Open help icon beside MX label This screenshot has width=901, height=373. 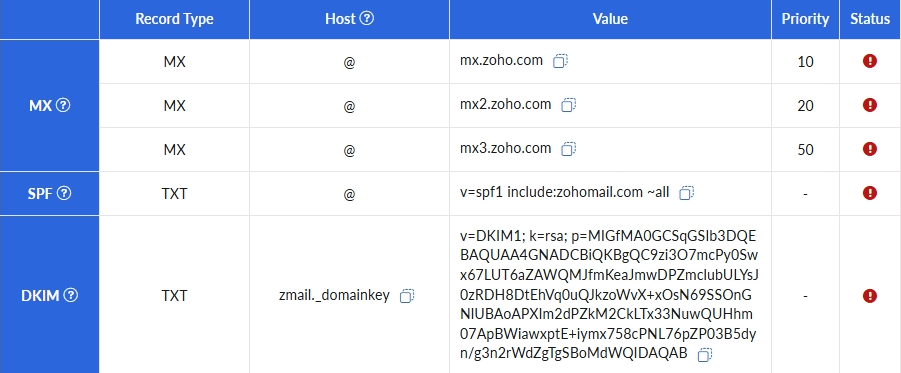coord(63,105)
